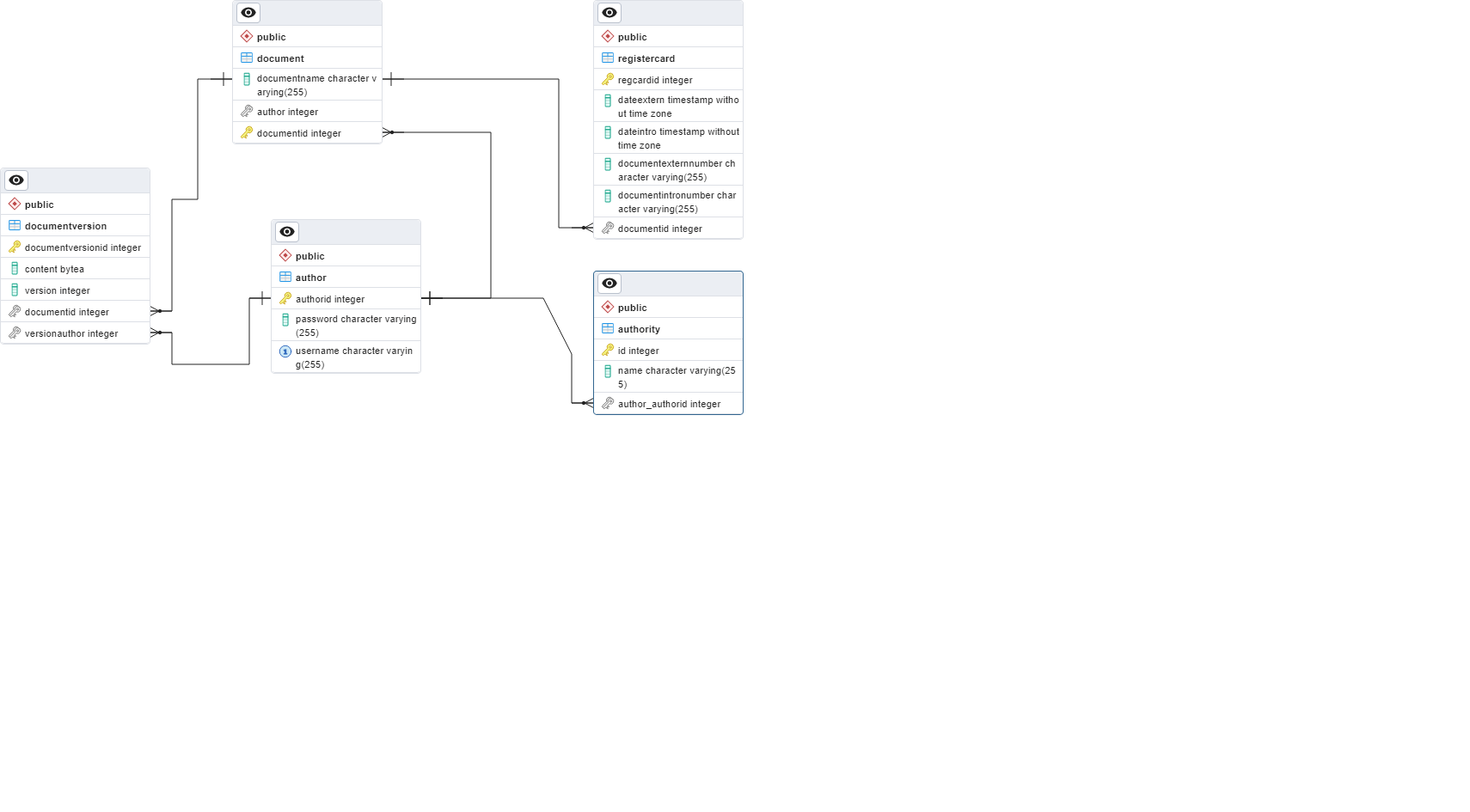Screen dimensions: 1470x812
Task: Select the 'author' table name text
Action: pos(311,278)
